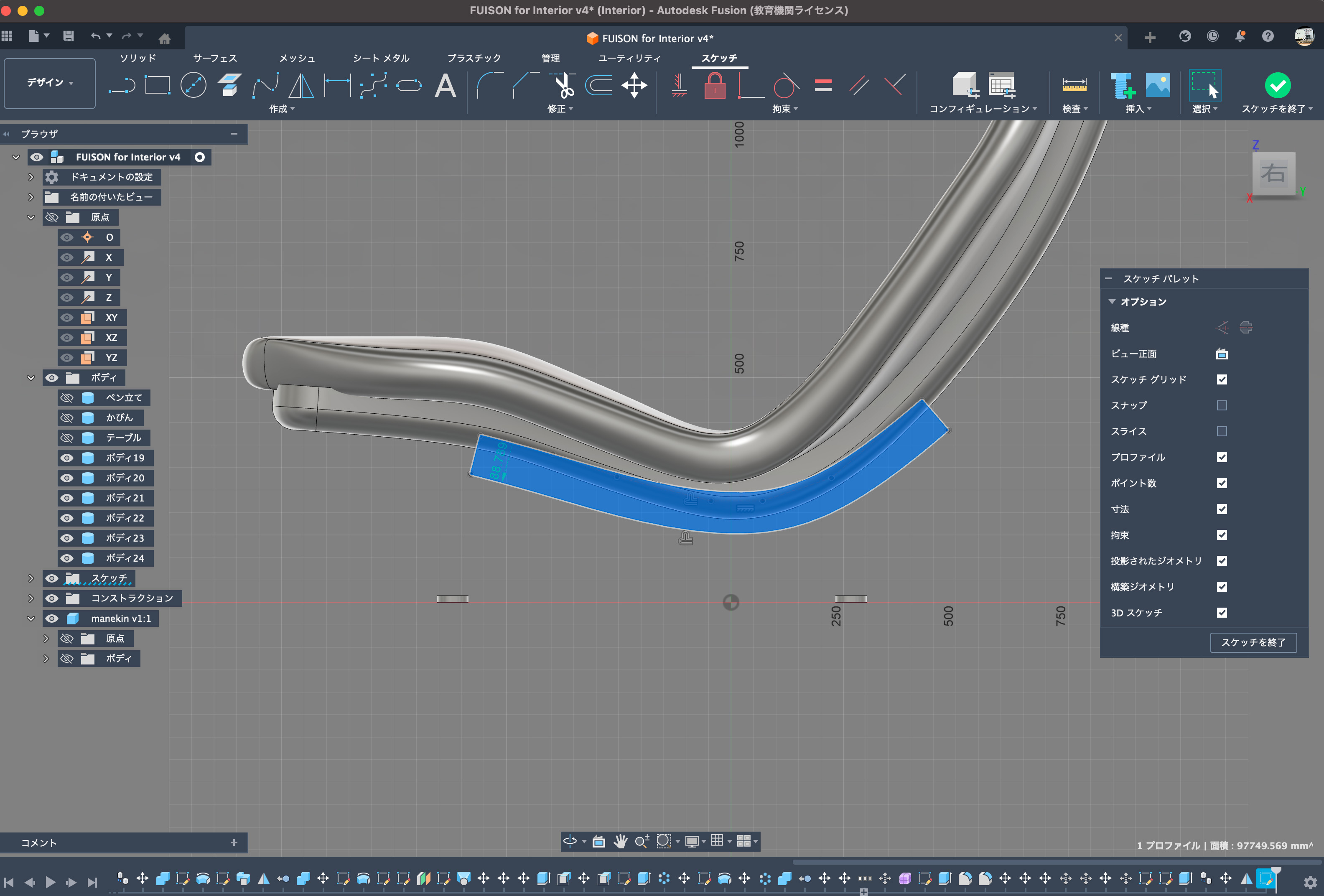Hide ボディ19 with eye icon
This screenshot has height=896, width=1324.
coord(67,458)
